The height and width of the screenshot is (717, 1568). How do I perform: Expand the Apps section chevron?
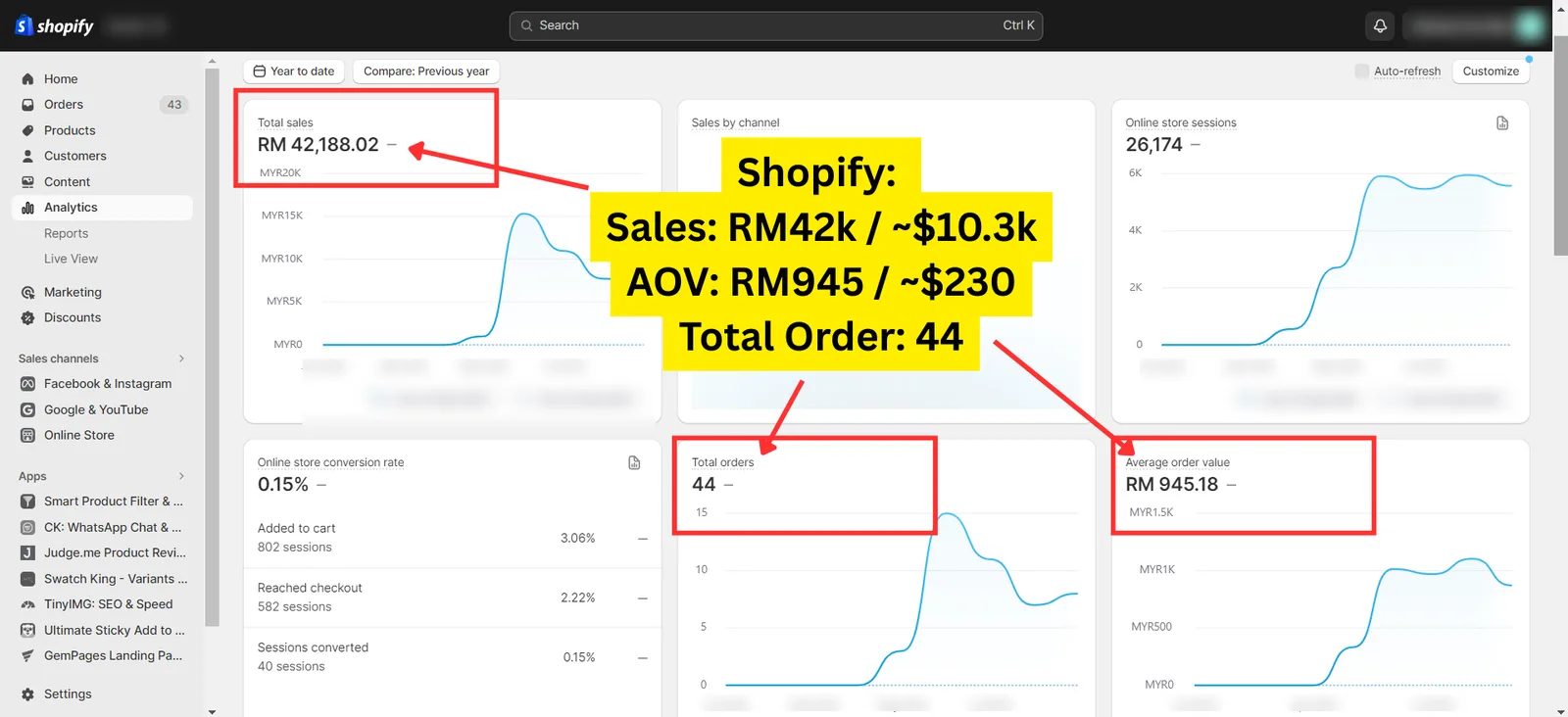181,476
